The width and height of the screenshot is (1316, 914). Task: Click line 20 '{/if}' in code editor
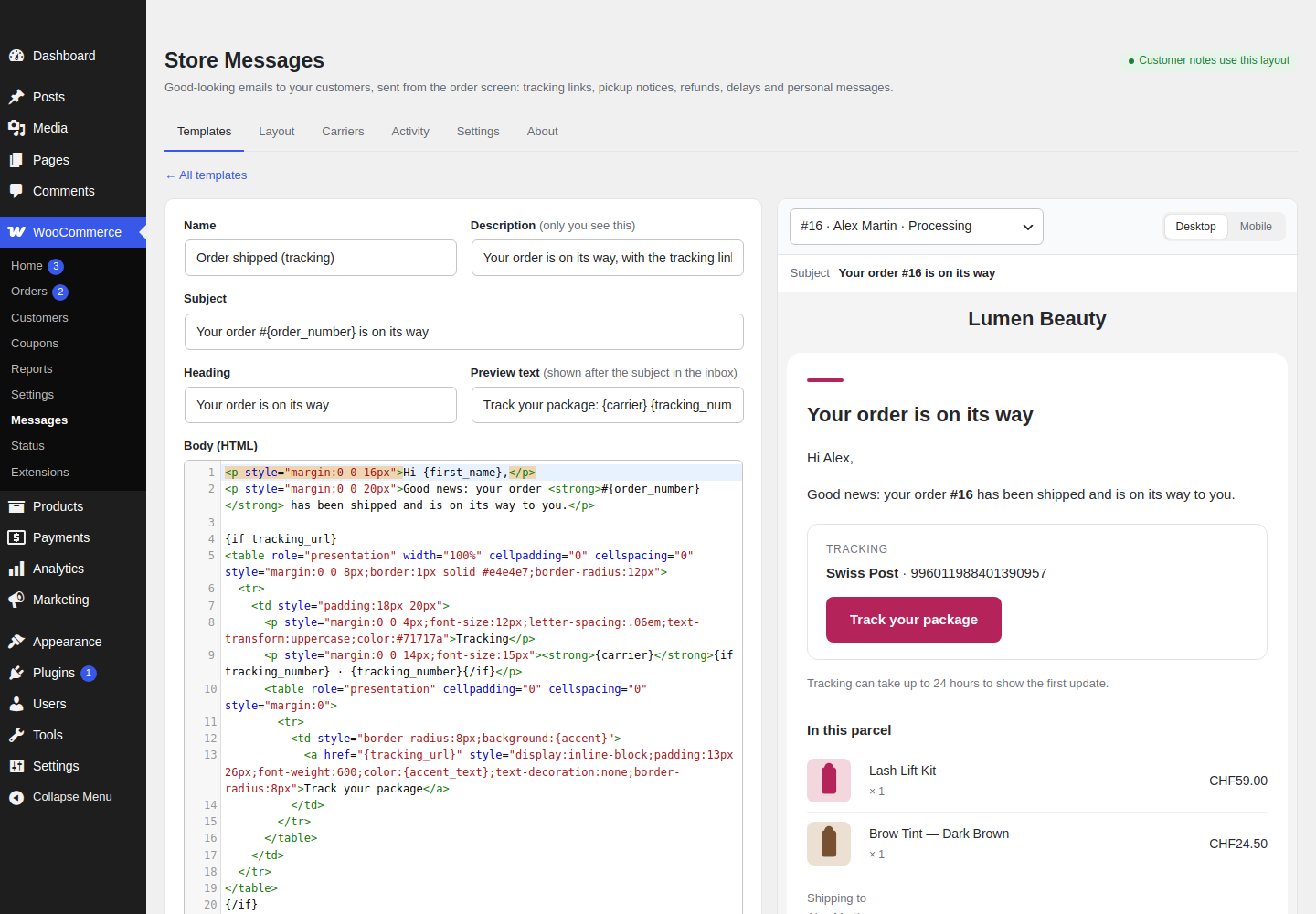[241, 905]
